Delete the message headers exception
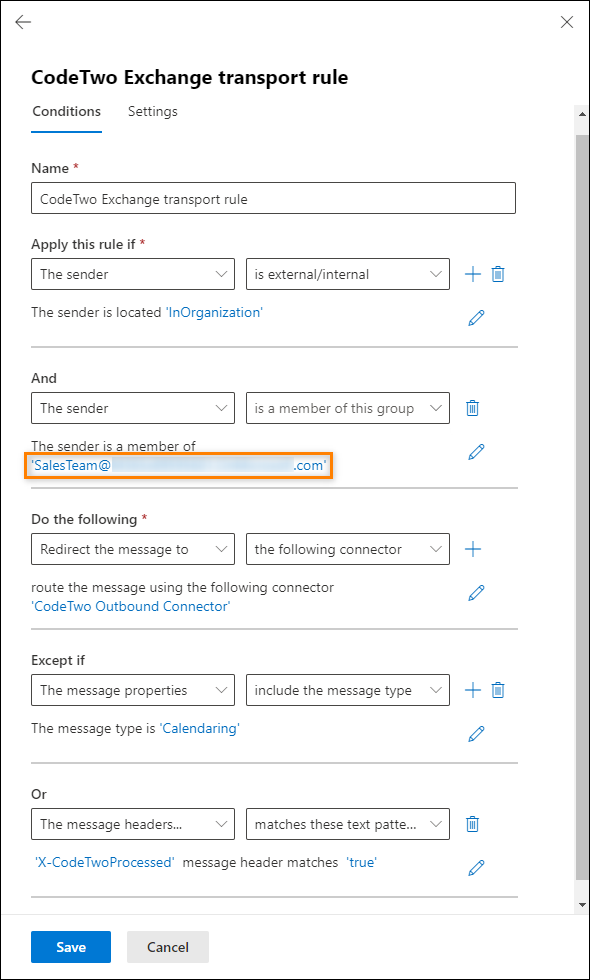 [x=472, y=824]
